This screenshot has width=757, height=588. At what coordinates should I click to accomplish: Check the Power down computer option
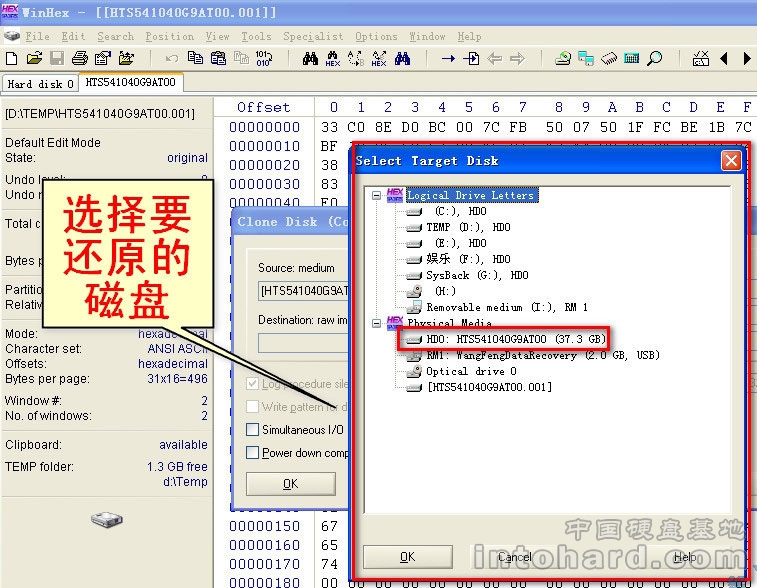point(253,453)
